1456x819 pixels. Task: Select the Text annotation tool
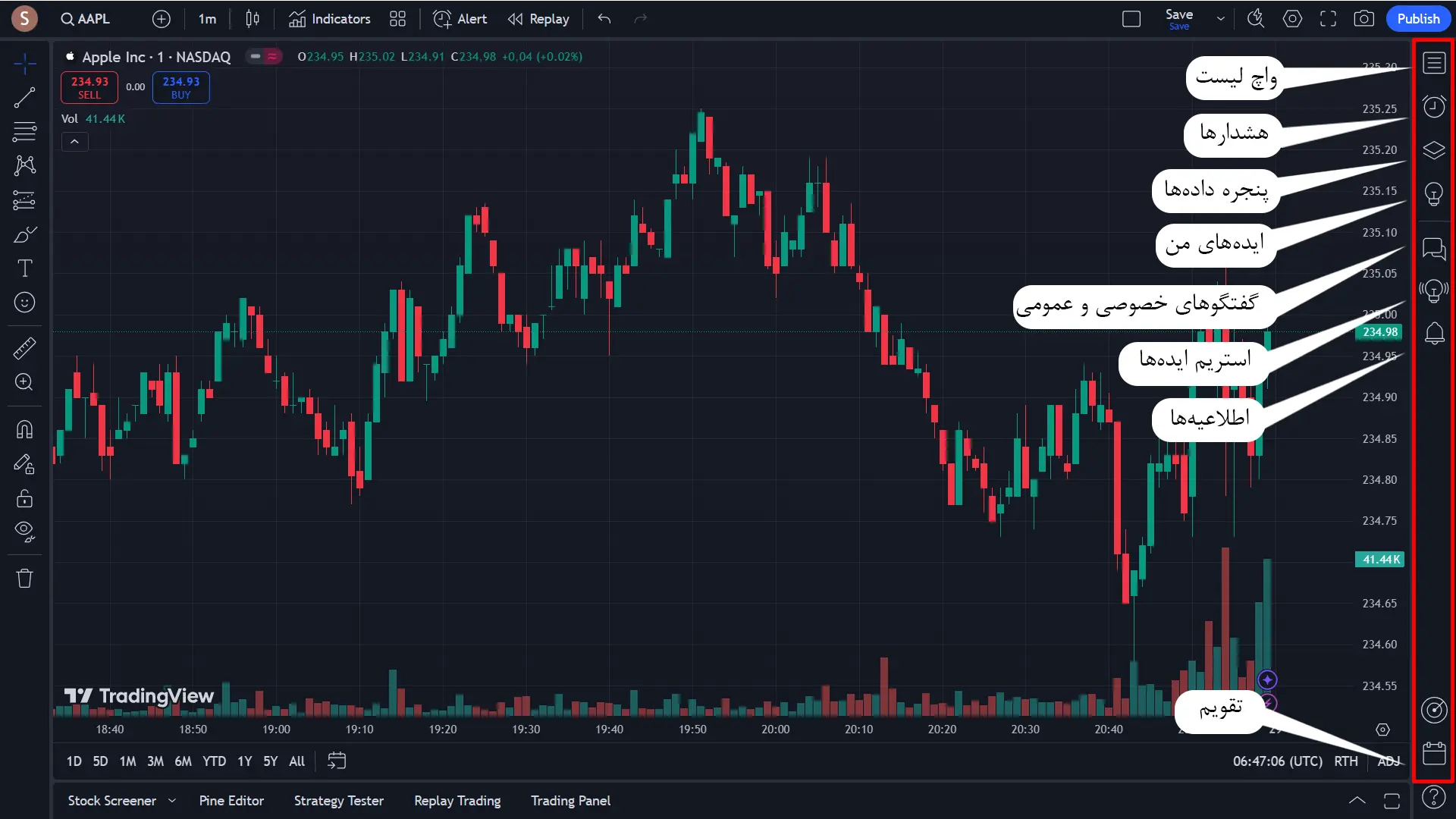(25, 268)
